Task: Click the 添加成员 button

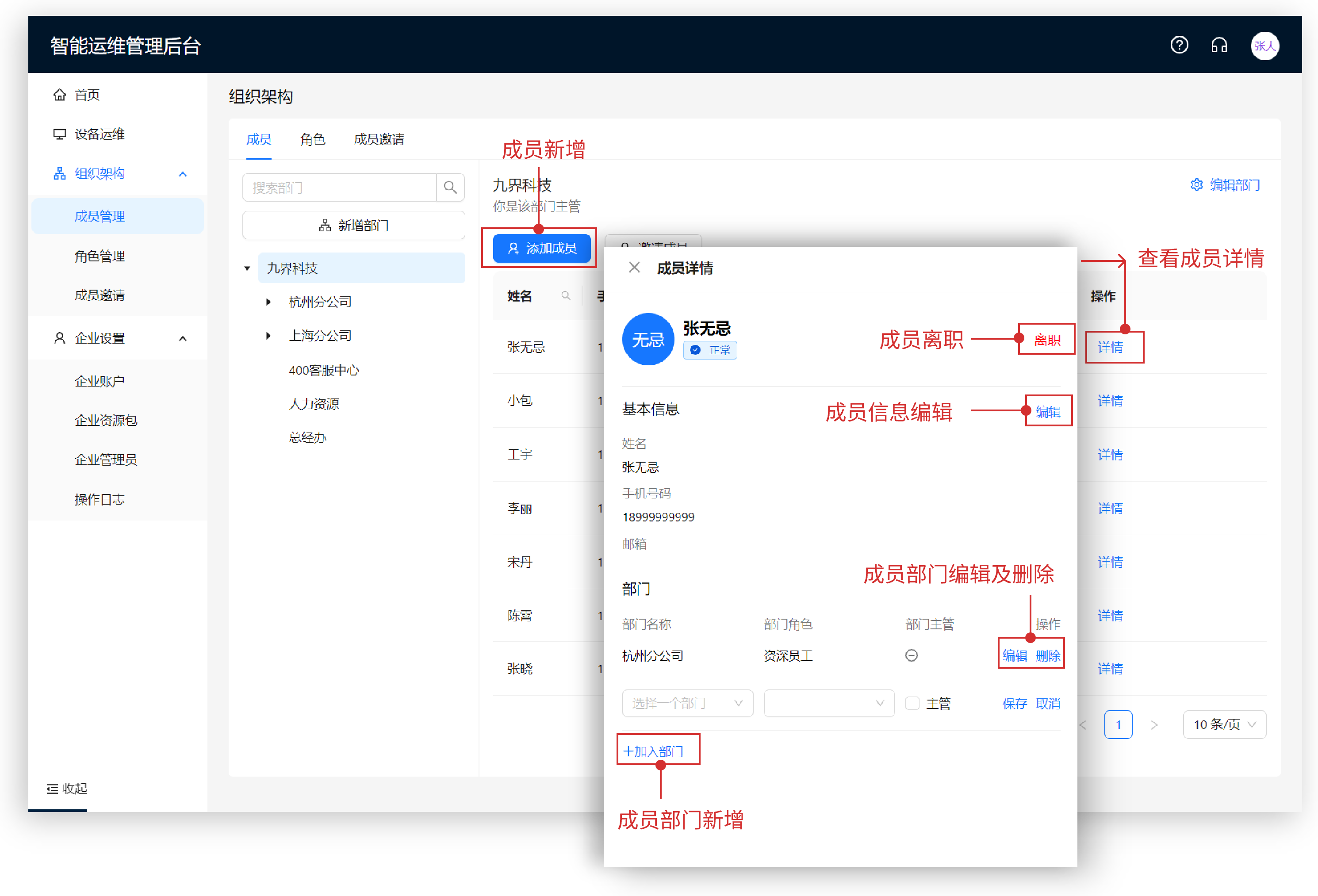Action: (542, 248)
